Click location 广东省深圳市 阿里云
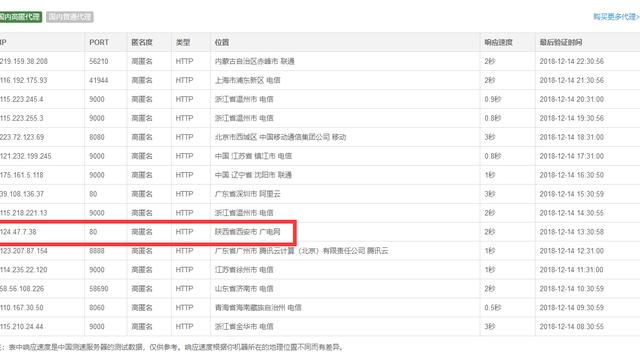Viewport: 640px width, 360px height. point(247,194)
